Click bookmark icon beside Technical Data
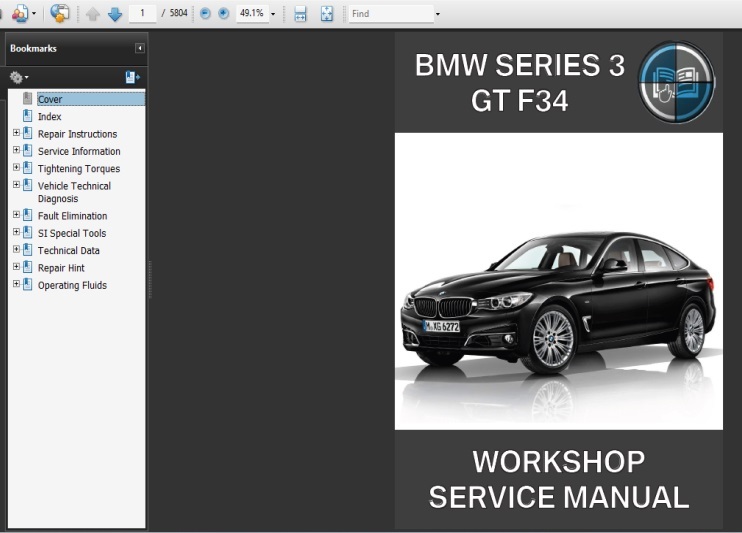 coord(28,249)
